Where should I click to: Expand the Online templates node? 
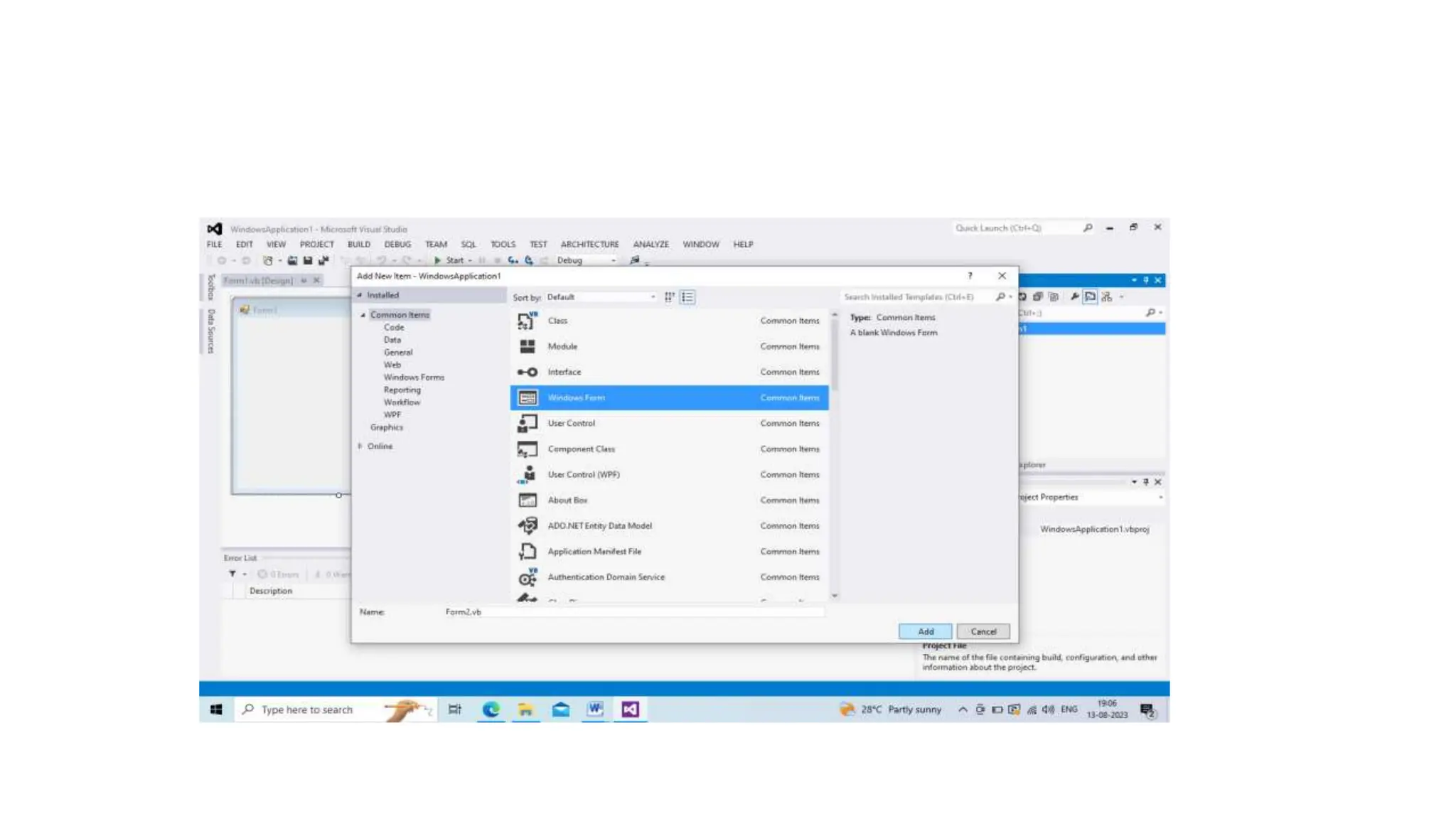[360, 446]
